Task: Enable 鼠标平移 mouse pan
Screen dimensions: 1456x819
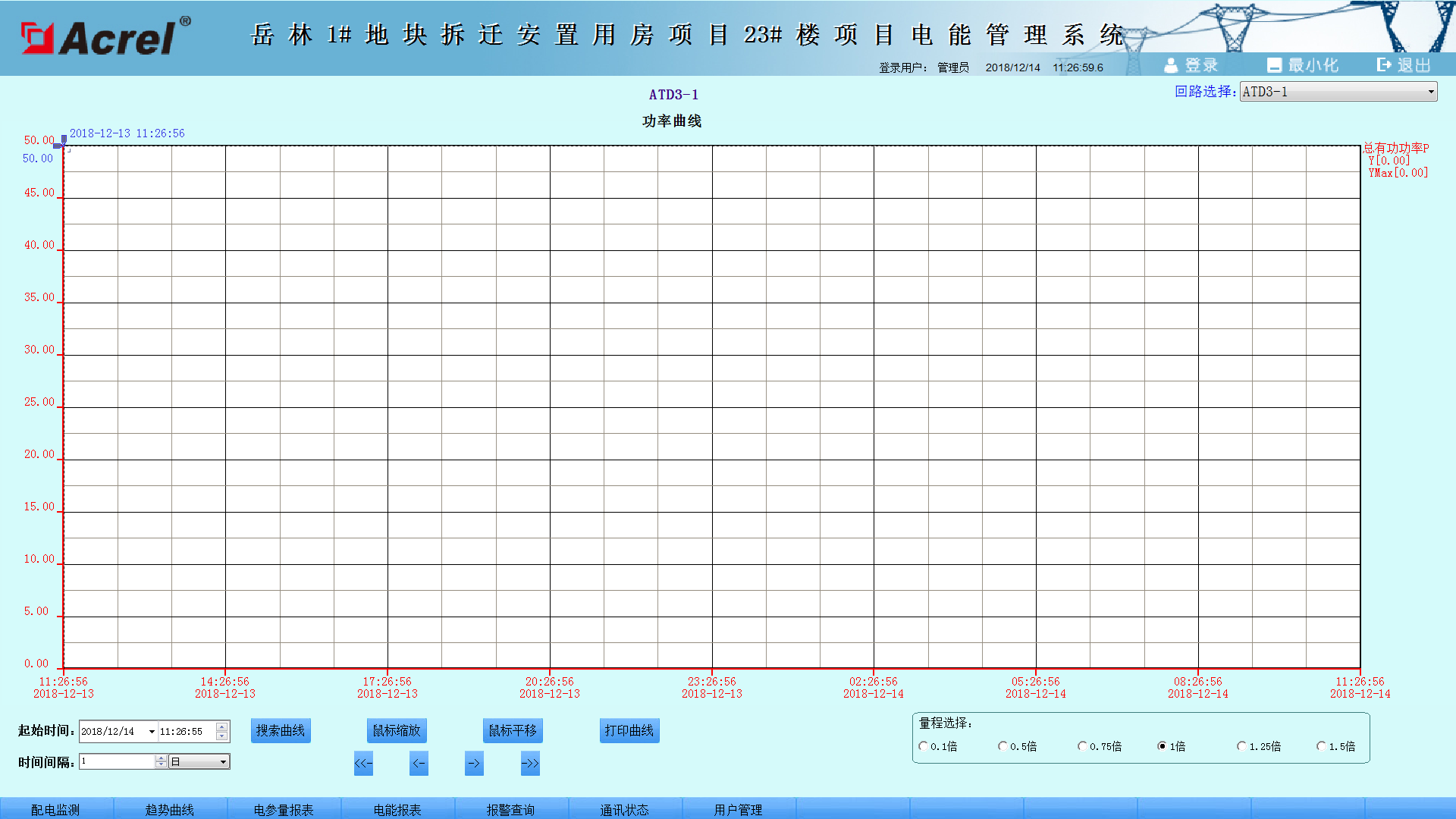Action: pos(513,731)
